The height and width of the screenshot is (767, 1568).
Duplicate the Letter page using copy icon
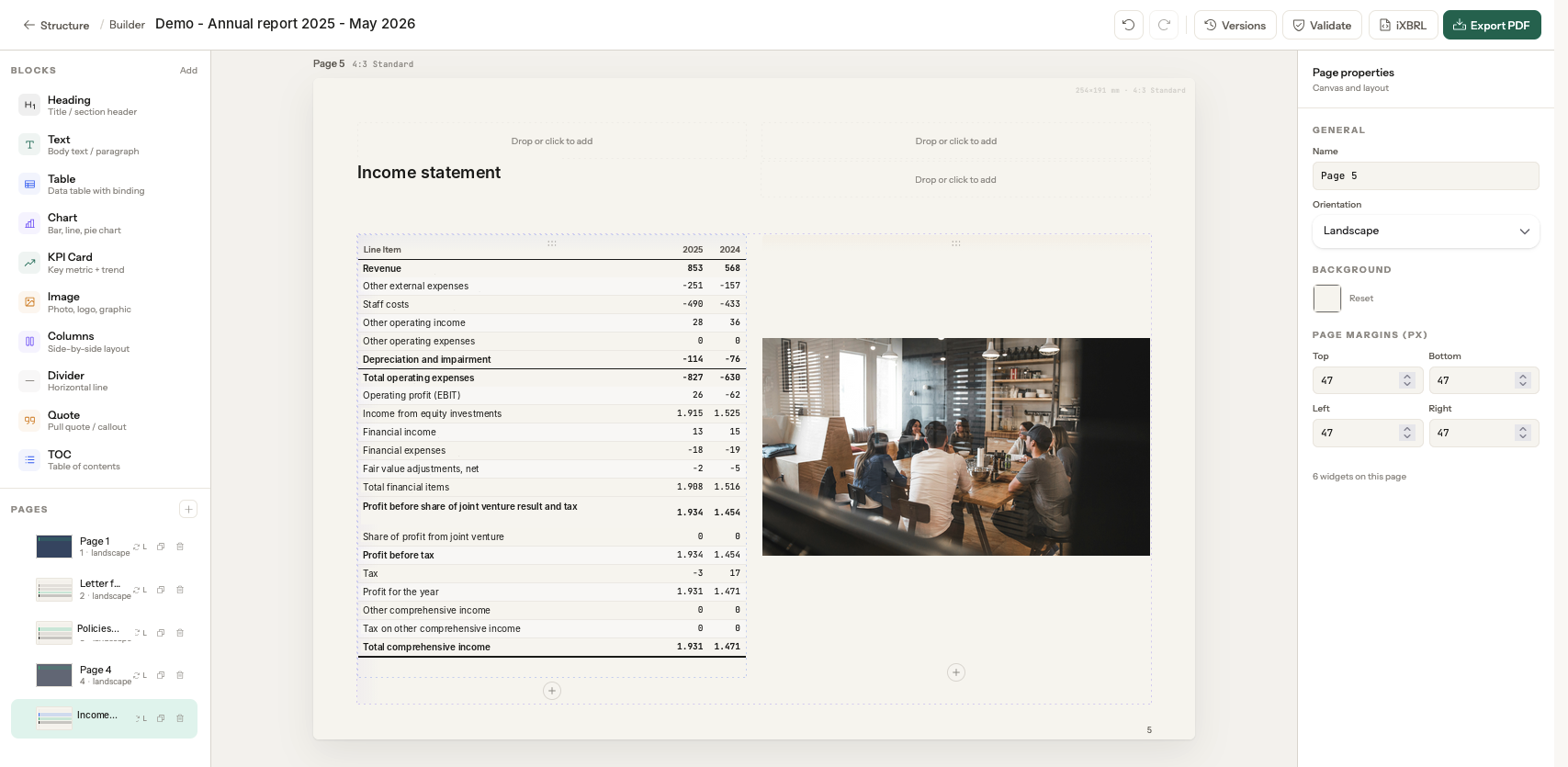click(x=161, y=590)
